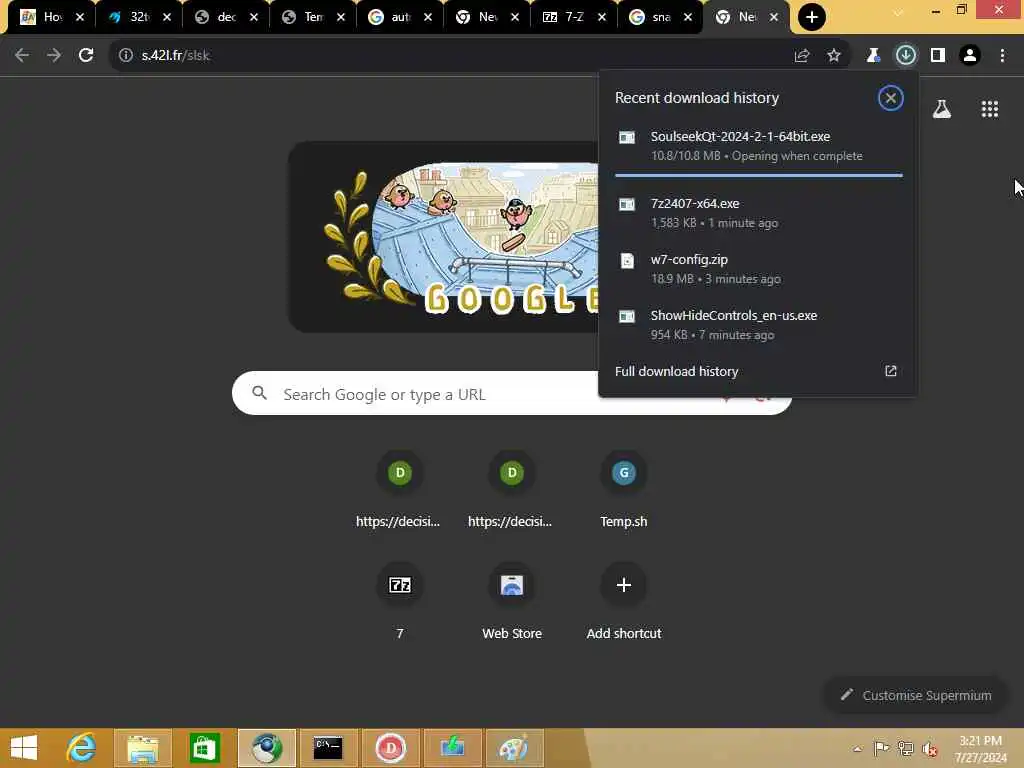The width and height of the screenshot is (1024, 768).
Task: Open the blue folder download taskbar icon
Action: [x=452, y=748]
